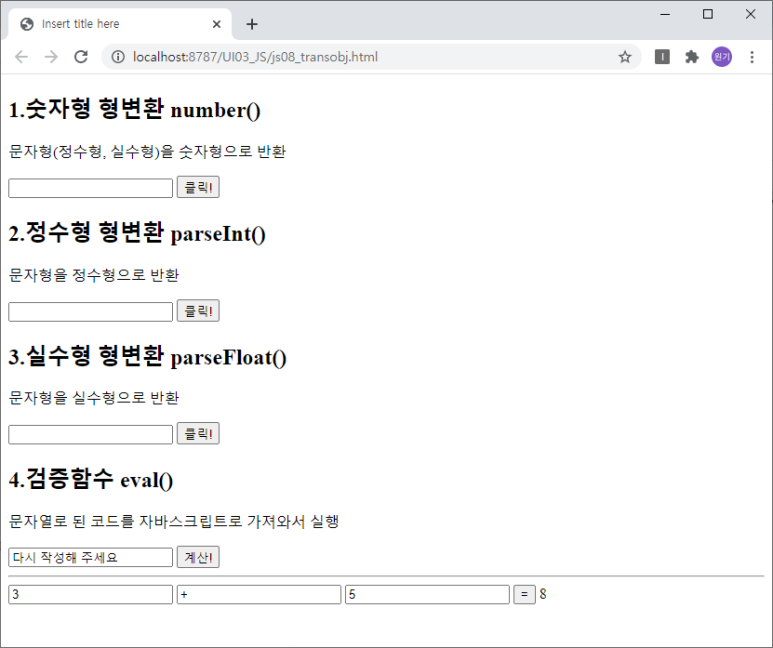View site information icon in address bar
The width and height of the screenshot is (773, 648).
(118, 57)
